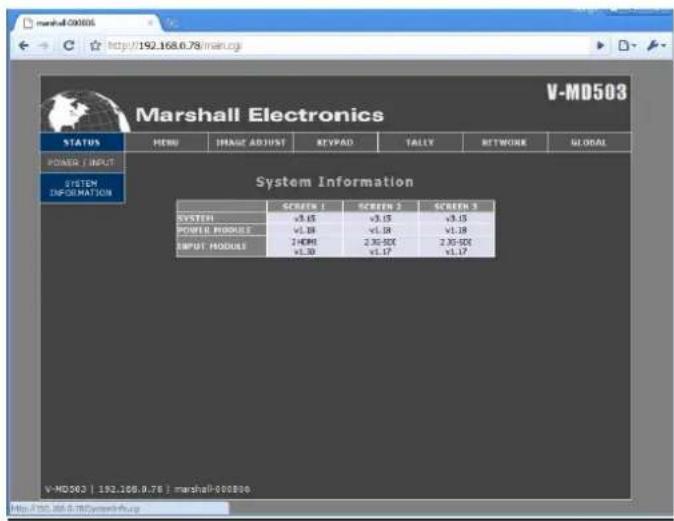Image resolution: width=674 pixels, height=521 pixels.
Task: Open the NETWORK tab
Action: tap(505, 142)
